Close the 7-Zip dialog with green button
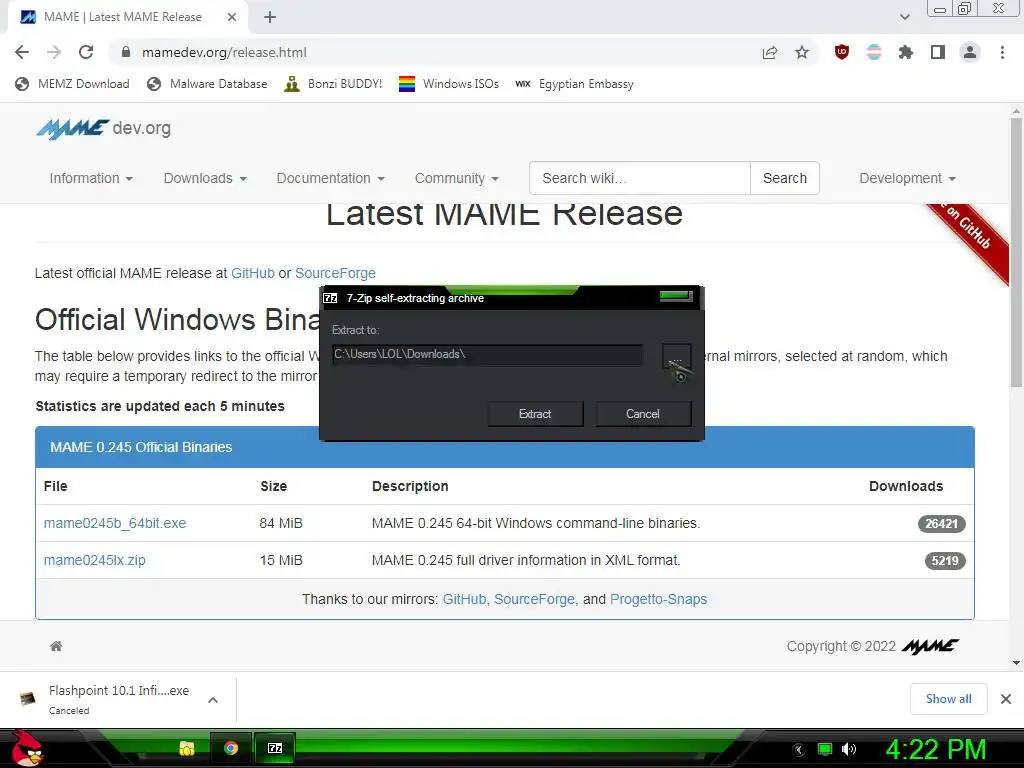The width and height of the screenshot is (1024, 768). point(675,296)
